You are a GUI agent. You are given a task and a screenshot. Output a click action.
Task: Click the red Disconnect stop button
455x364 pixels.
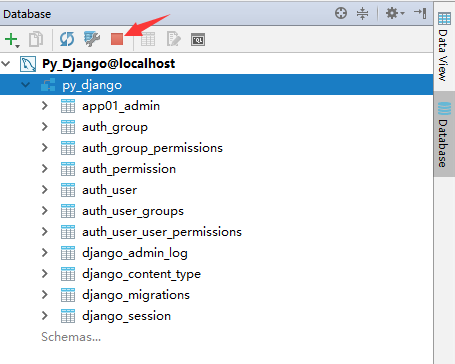click(117, 39)
